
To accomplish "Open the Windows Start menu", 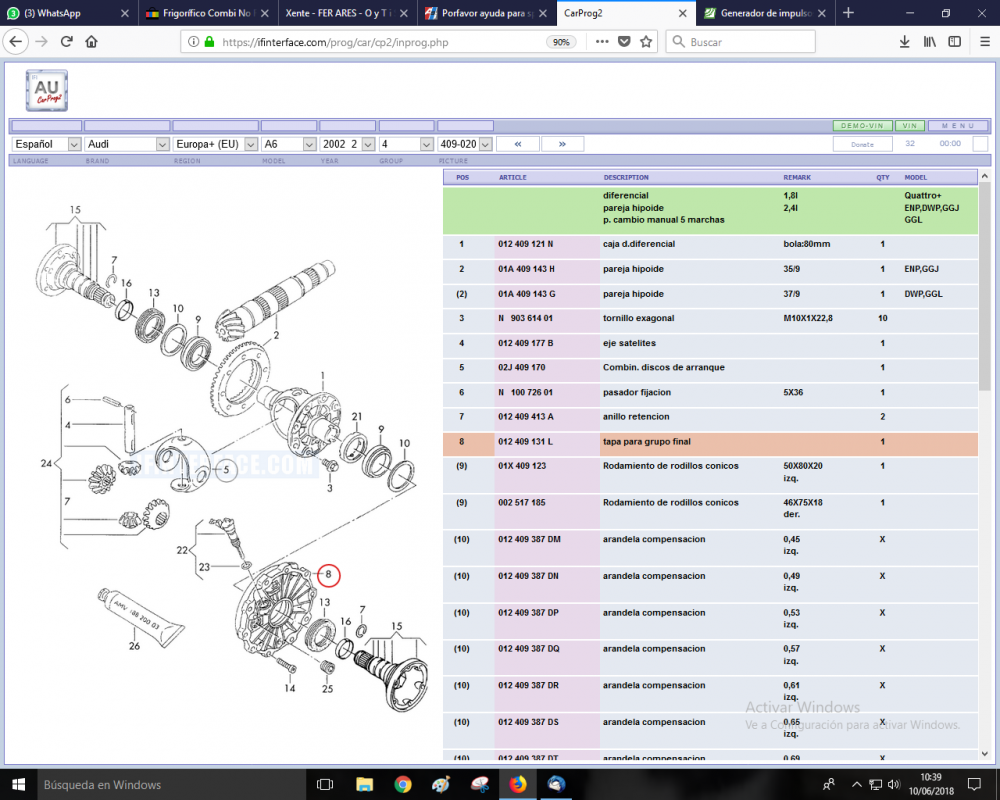I will point(18,785).
